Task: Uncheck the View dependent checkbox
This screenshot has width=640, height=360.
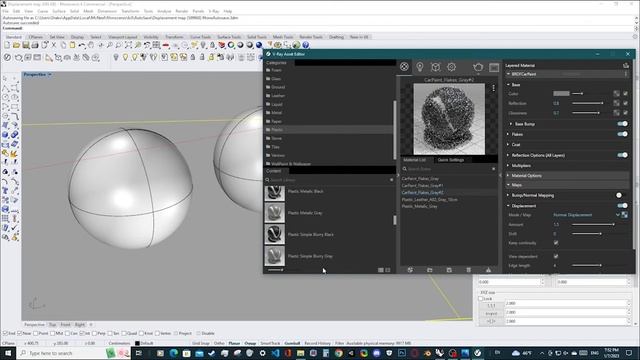Action: click(x=556, y=256)
